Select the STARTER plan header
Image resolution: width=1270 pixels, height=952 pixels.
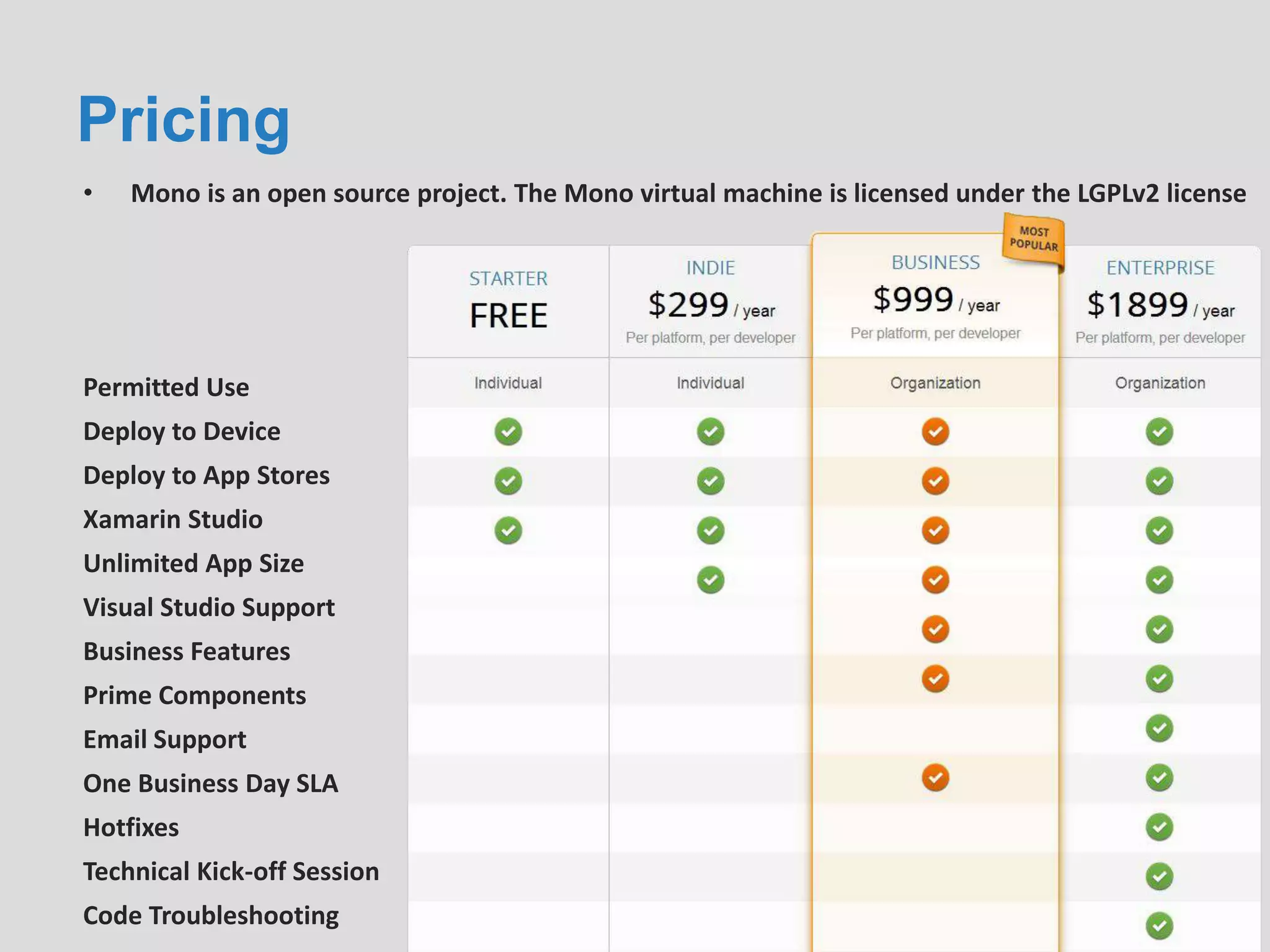pos(508,279)
